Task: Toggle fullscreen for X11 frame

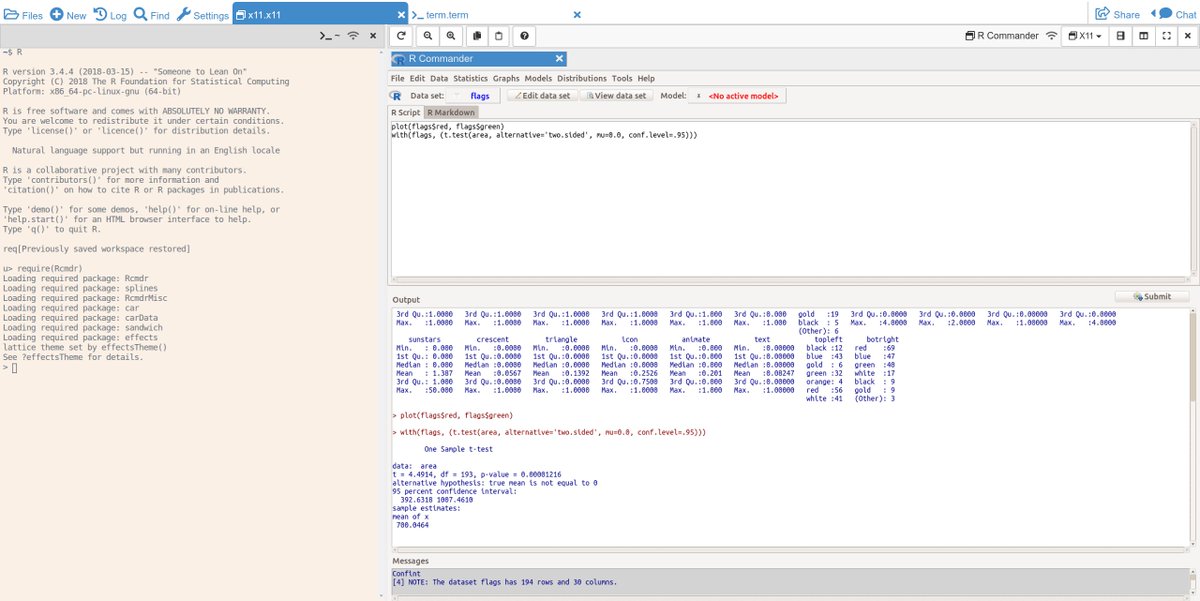Action: pyautogui.click(x=1166, y=36)
